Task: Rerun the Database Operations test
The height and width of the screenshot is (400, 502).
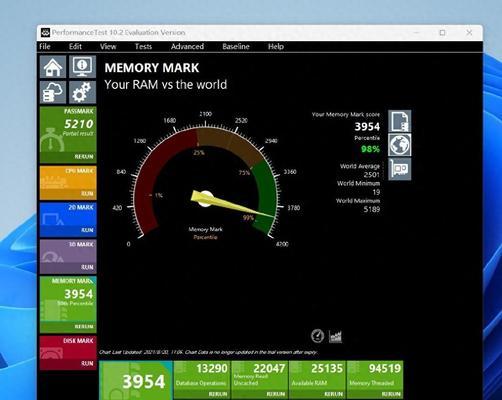Action: click(218, 394)
